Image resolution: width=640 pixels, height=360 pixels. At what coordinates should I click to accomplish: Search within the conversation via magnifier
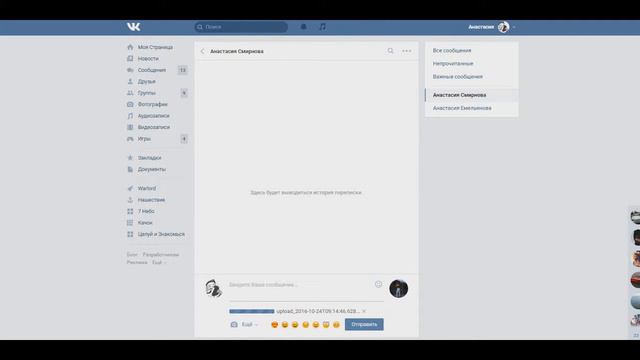click(391, 51)
